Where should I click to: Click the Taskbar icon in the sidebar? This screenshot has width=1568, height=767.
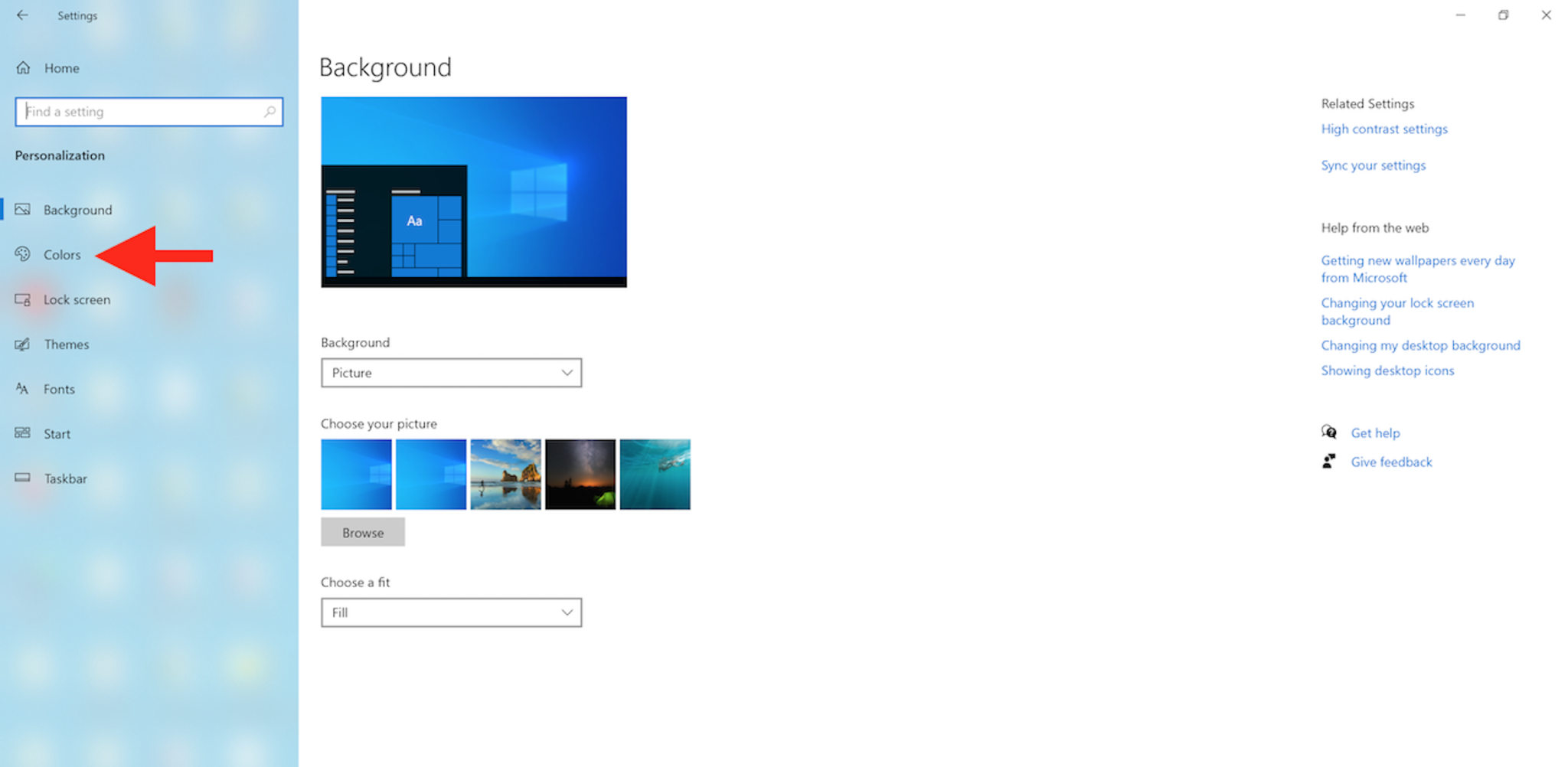23,478
